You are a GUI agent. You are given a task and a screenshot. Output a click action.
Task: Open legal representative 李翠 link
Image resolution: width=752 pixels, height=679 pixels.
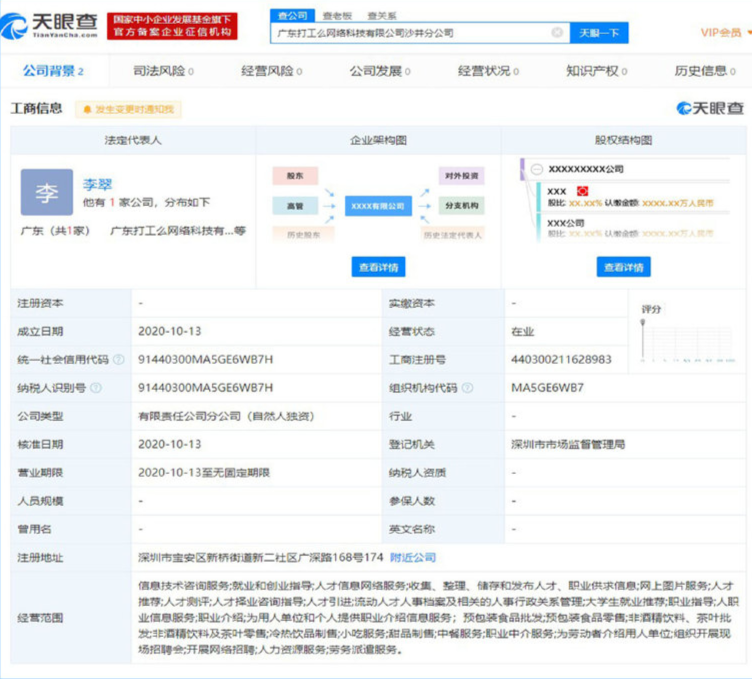point(97,185)
